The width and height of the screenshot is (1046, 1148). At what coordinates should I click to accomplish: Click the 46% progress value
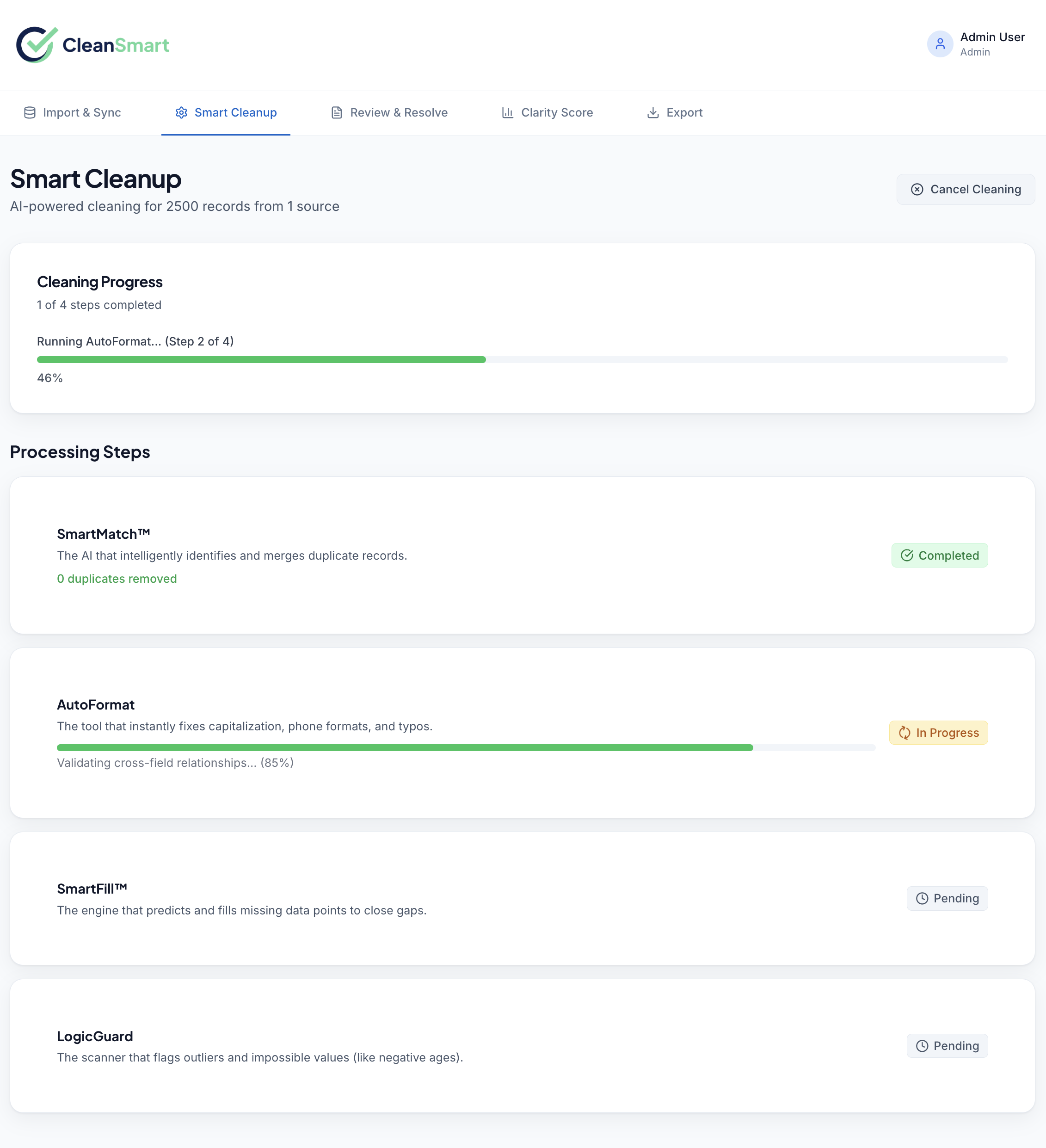click(49, 378)
